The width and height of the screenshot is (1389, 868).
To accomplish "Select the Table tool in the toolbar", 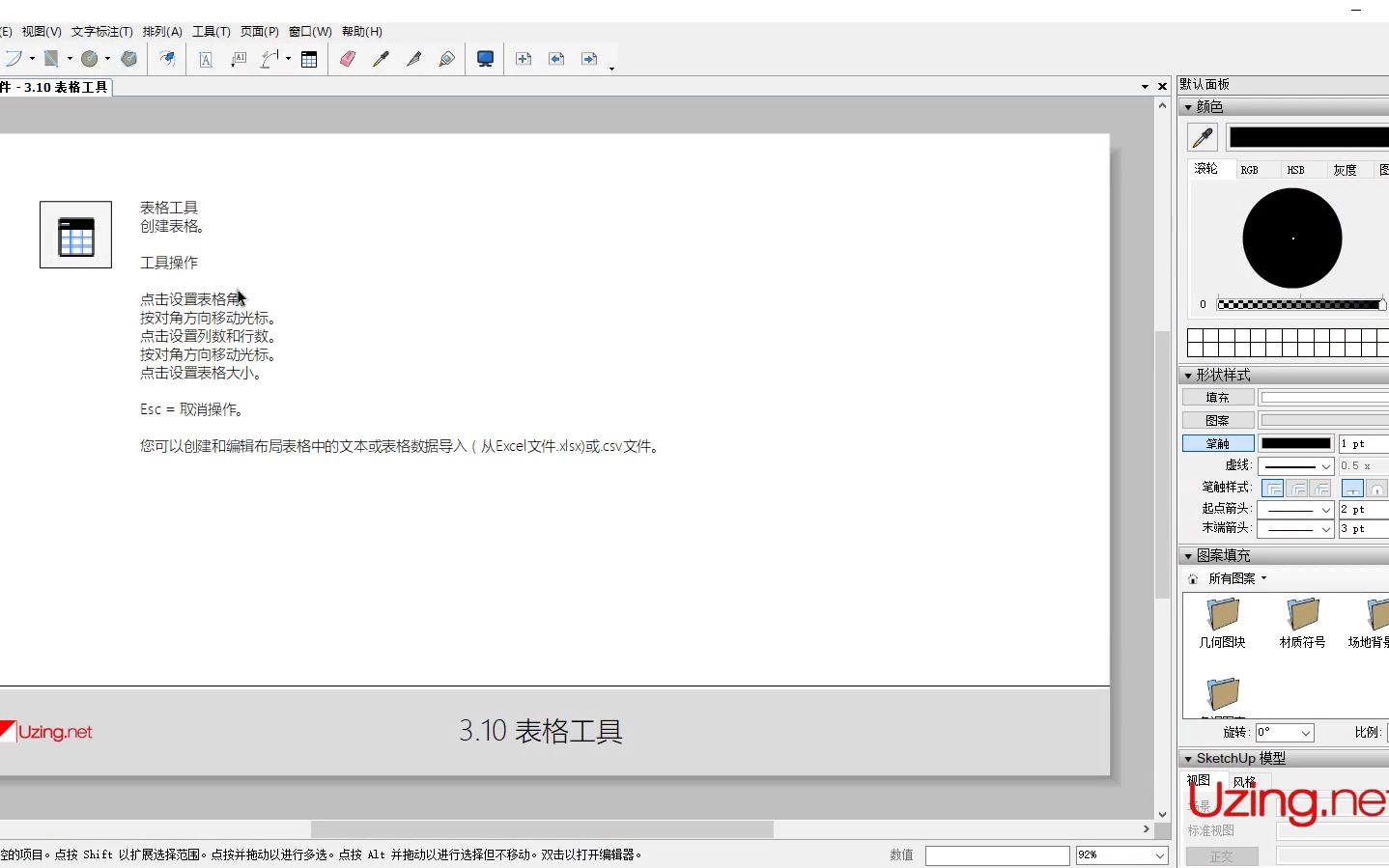I will [309, 59].
